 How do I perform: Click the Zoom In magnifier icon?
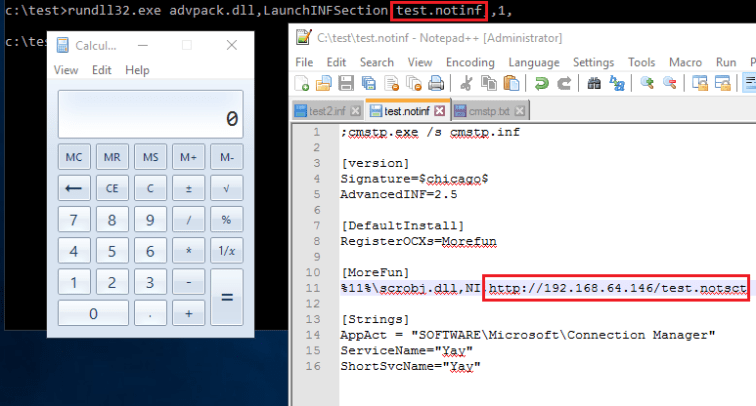[x=647, y=84]
